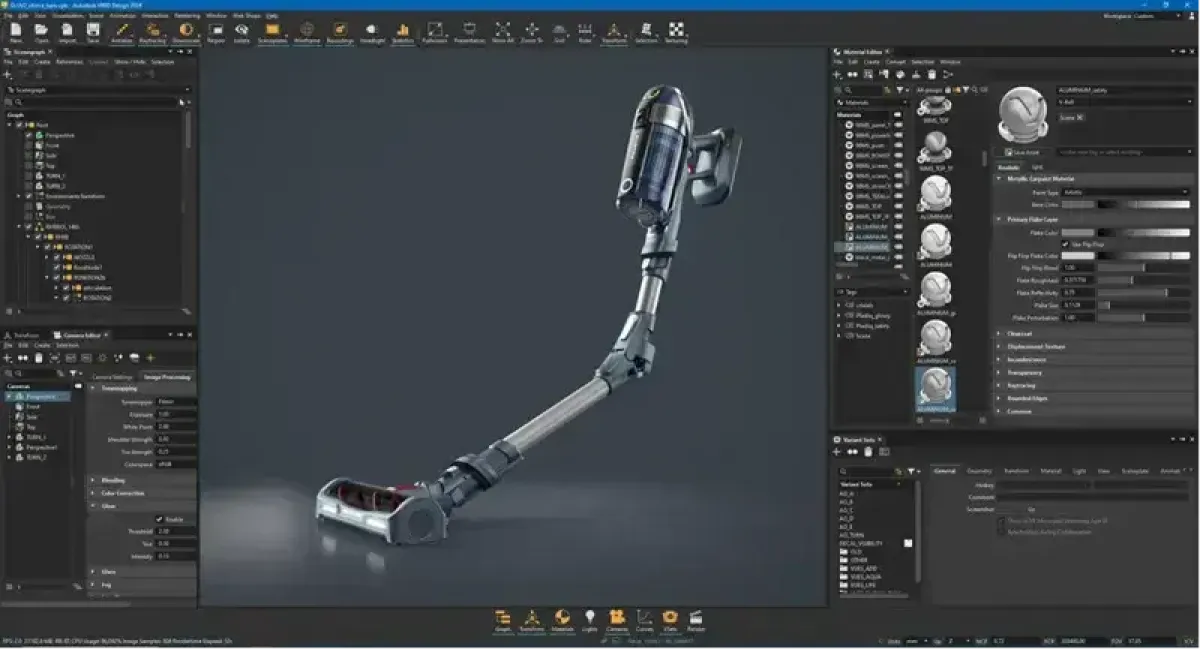Screen dimensions: 1200x649
Task: Toggle the Environments node checkbox in Scenegraph
Action: [29, 196]
